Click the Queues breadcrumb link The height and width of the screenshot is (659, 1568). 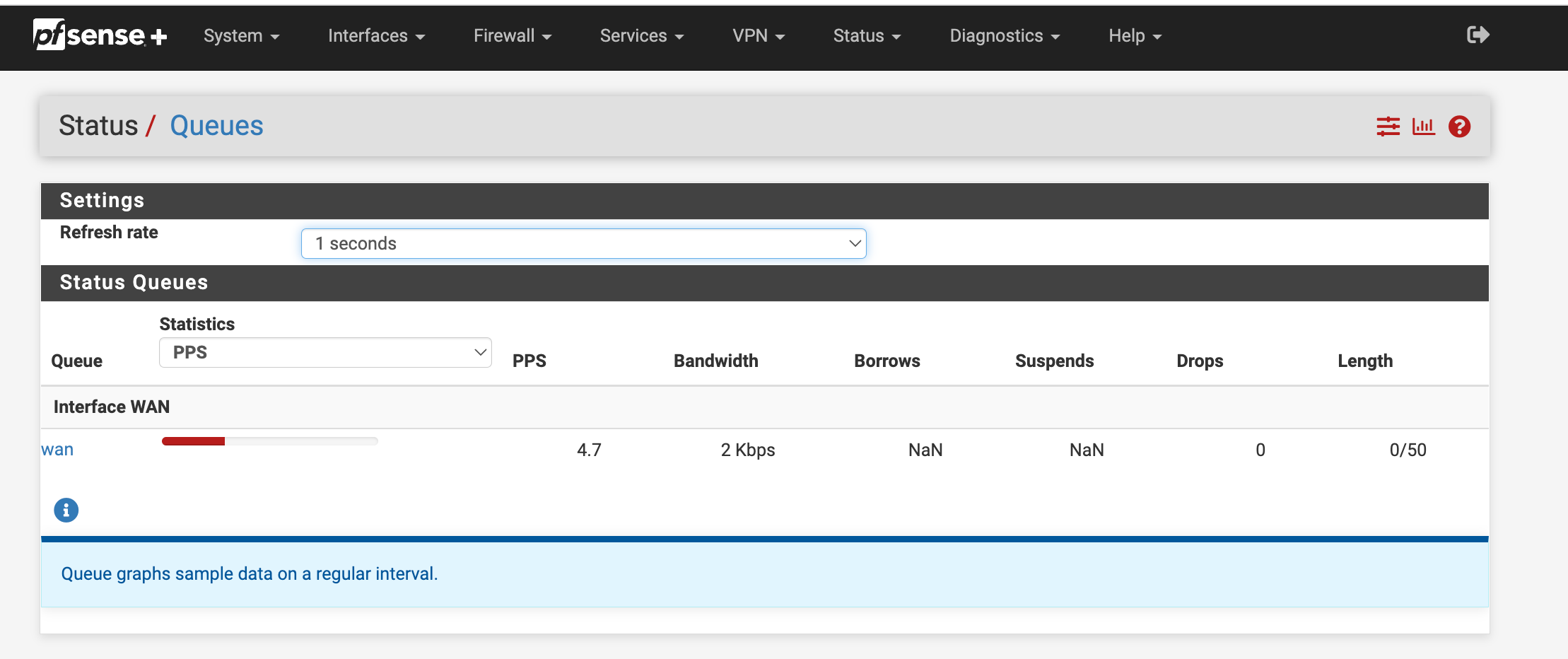216,125
